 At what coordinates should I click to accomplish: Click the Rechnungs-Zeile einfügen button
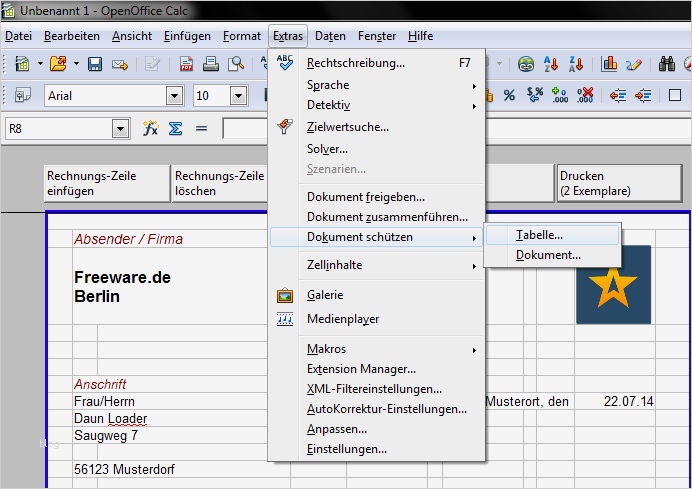pyautogui.click(x=107, y=184)
